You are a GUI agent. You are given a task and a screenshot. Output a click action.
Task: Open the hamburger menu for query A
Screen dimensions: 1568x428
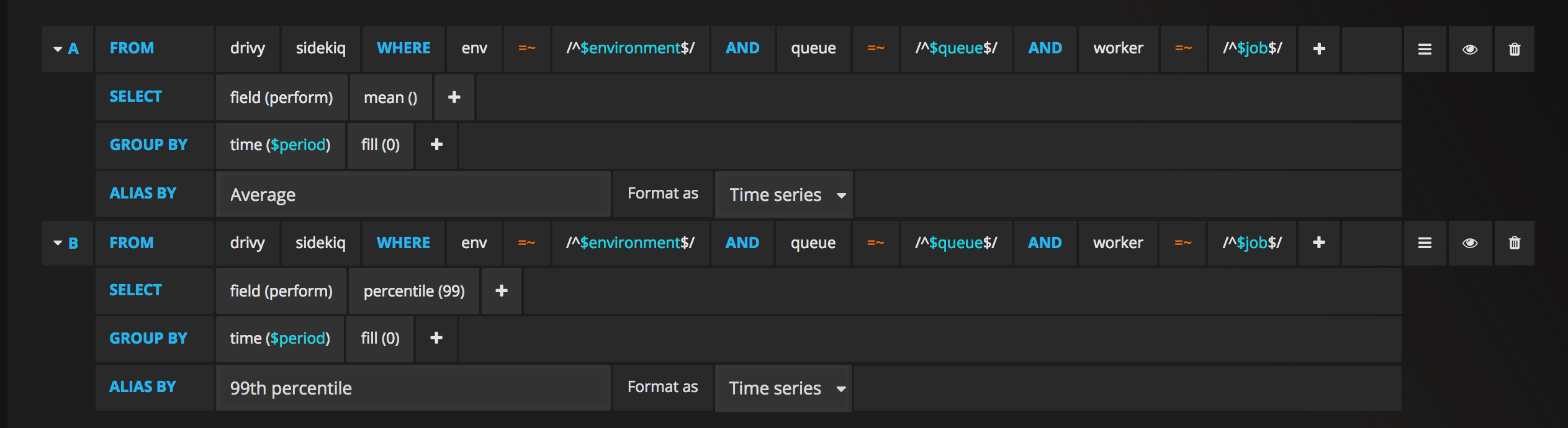tap(1425, 49)
